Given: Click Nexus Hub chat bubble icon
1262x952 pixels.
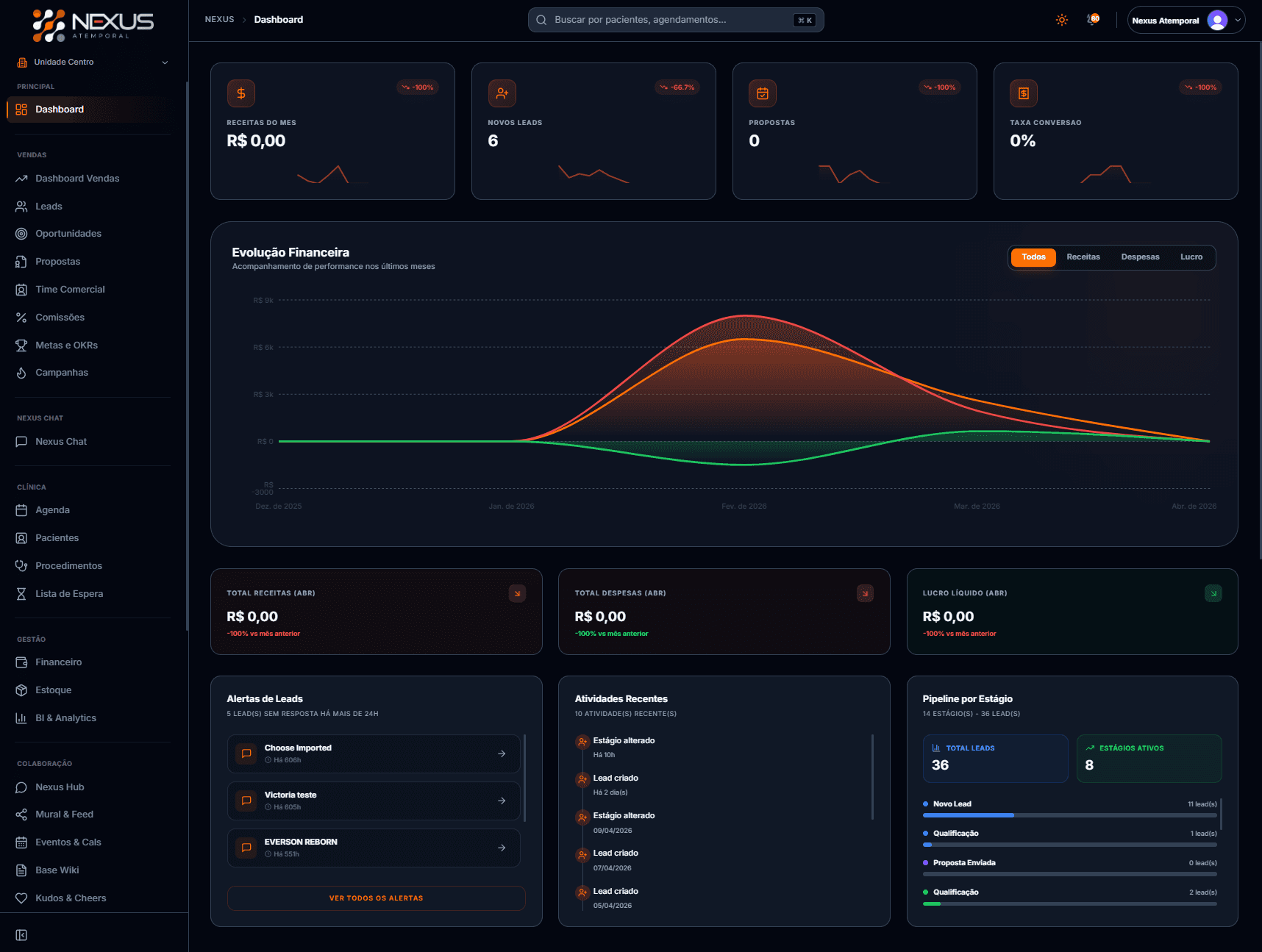Looking at the screenshot, I should tap(21, 787).
